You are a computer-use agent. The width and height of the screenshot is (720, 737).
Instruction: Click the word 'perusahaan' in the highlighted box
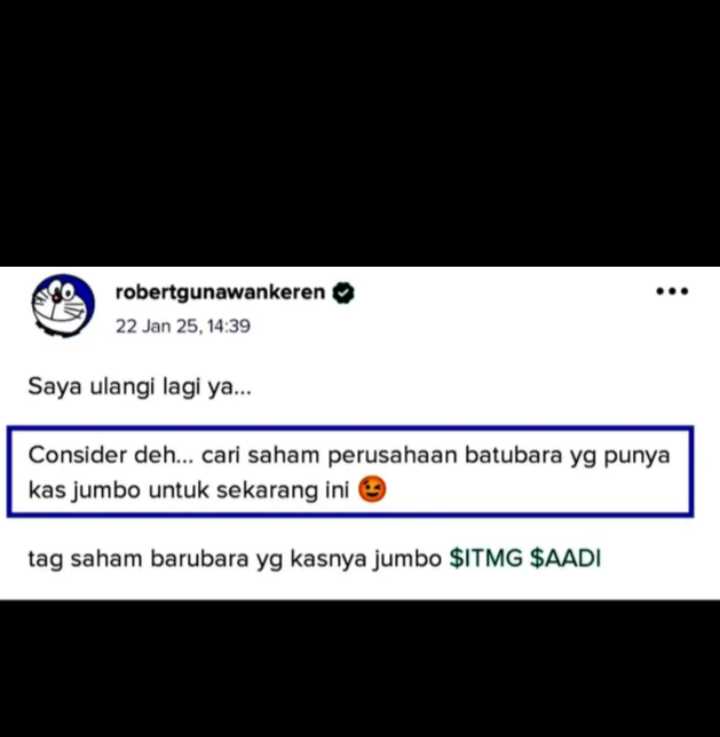pyautogui.click(x=392, y=455)
